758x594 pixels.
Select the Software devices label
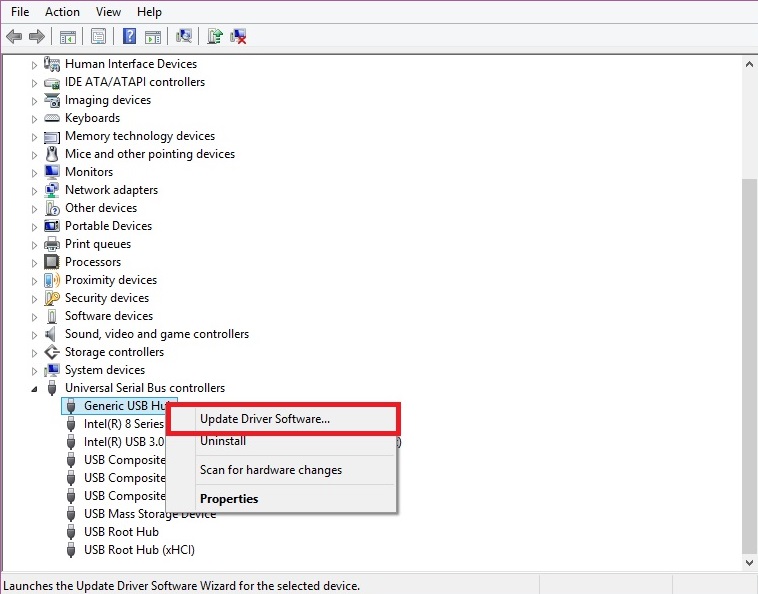click(x=109, y=316)
